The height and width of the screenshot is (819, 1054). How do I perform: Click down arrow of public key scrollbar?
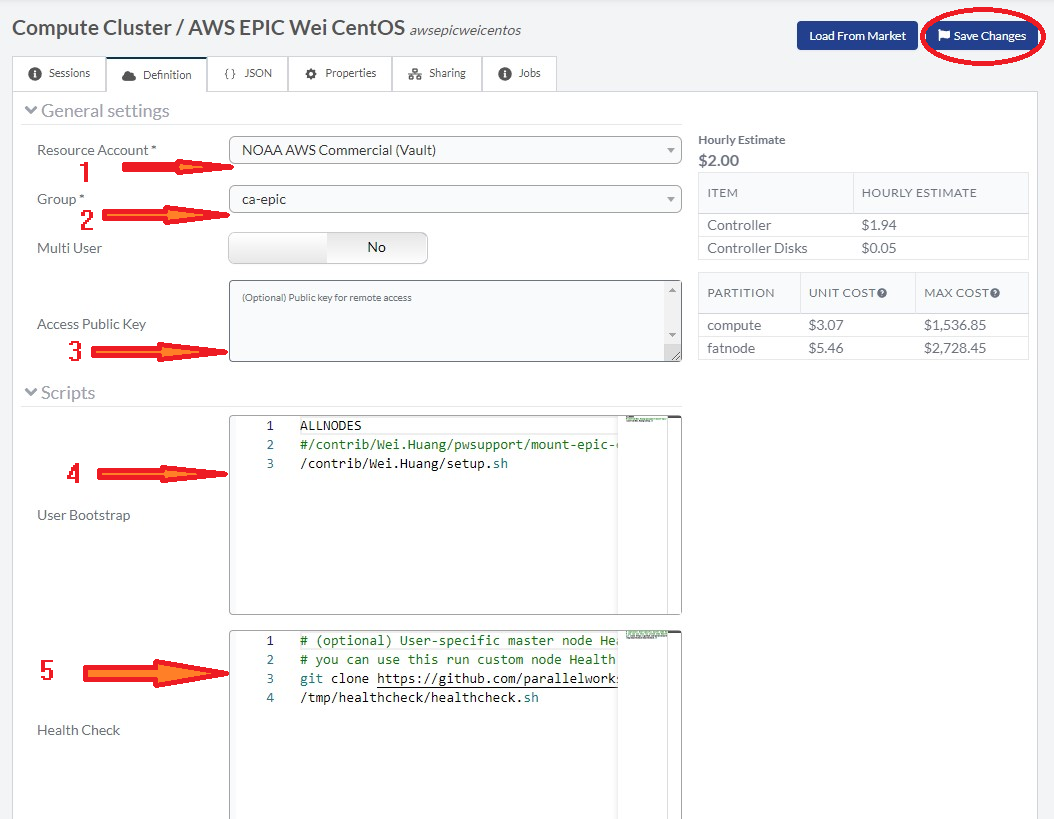coord(672,335)
